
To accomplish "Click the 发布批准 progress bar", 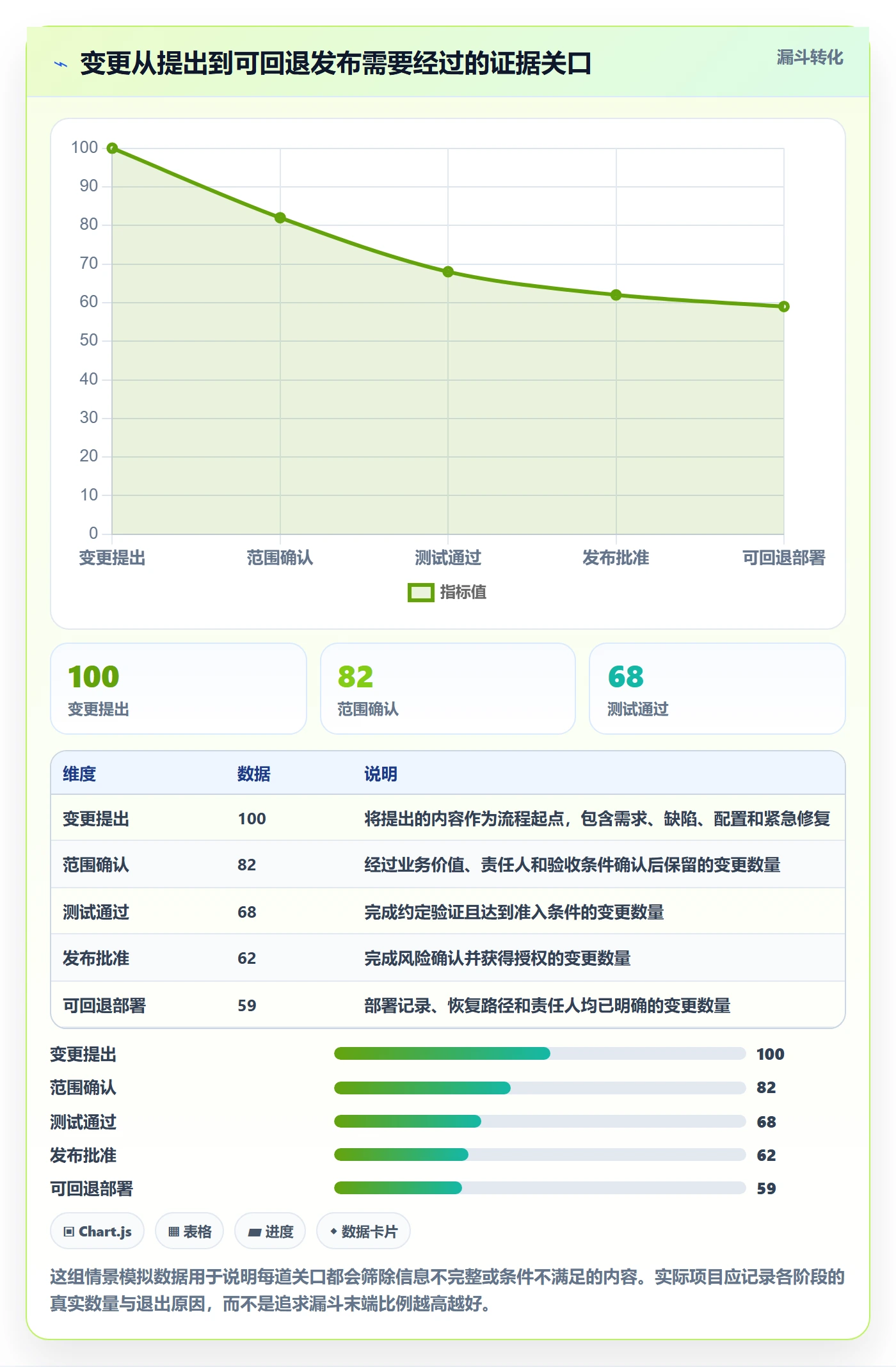I will (540, 1155).
